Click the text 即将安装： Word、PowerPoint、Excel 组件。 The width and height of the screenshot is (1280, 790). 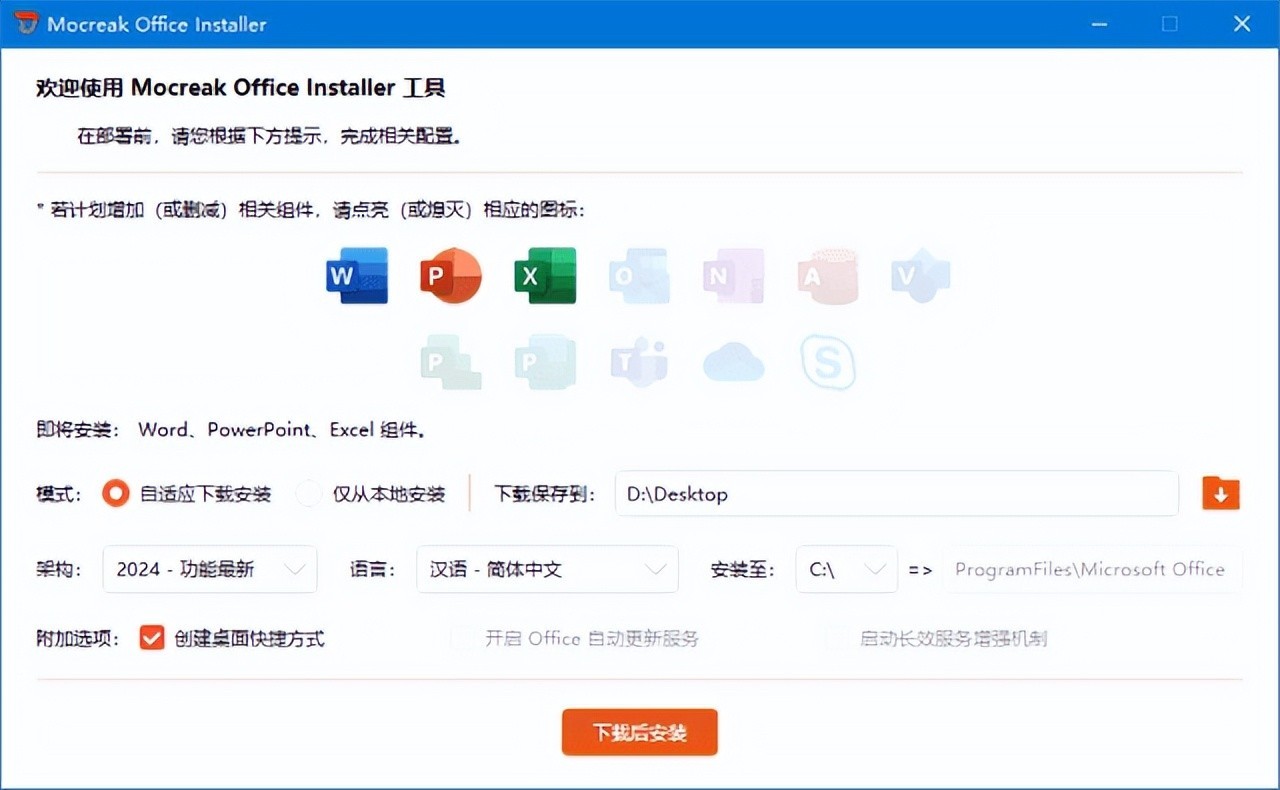(x=232, y=430)
